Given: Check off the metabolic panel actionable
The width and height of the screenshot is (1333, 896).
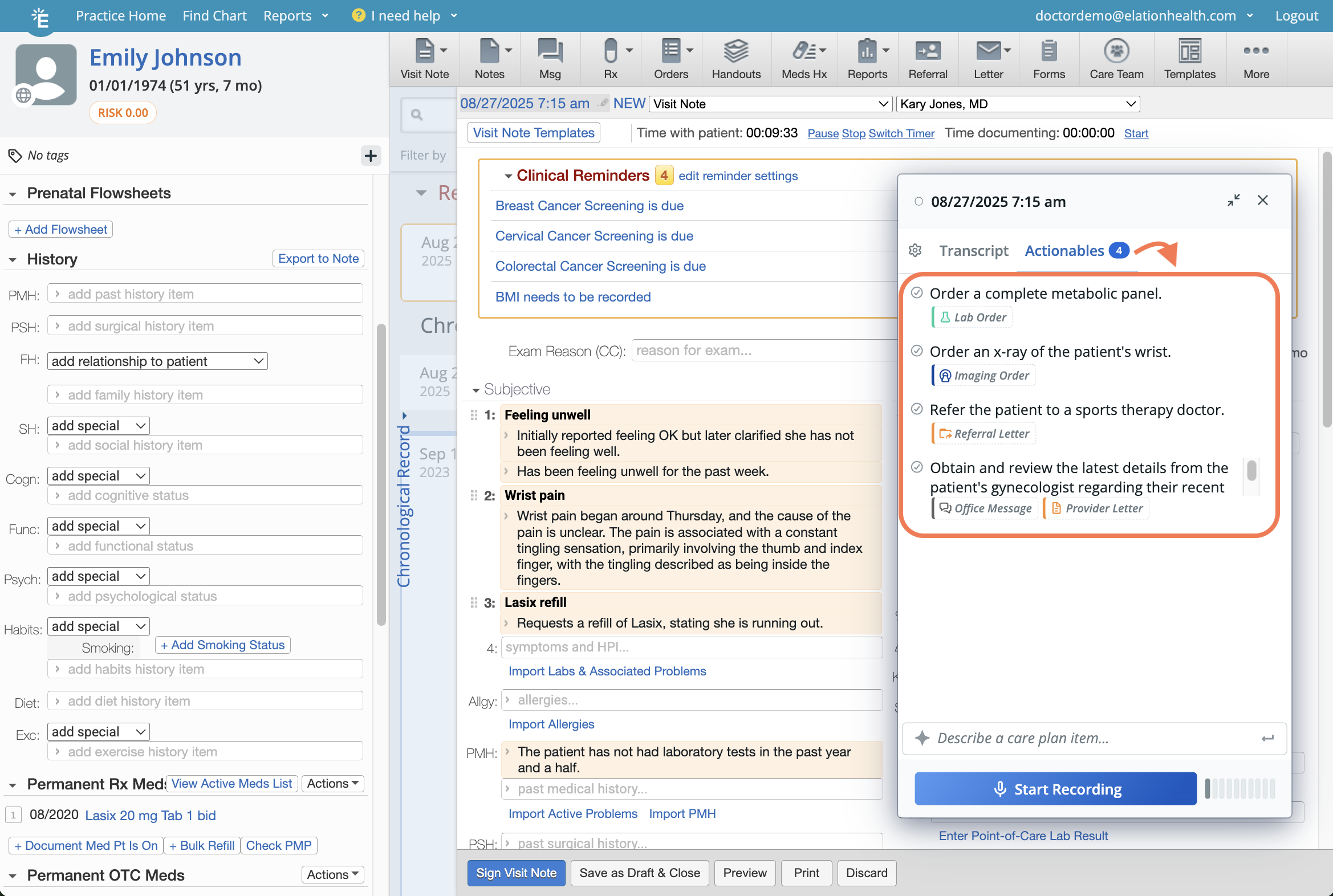Looking at the screenshot, I should 916,293.
